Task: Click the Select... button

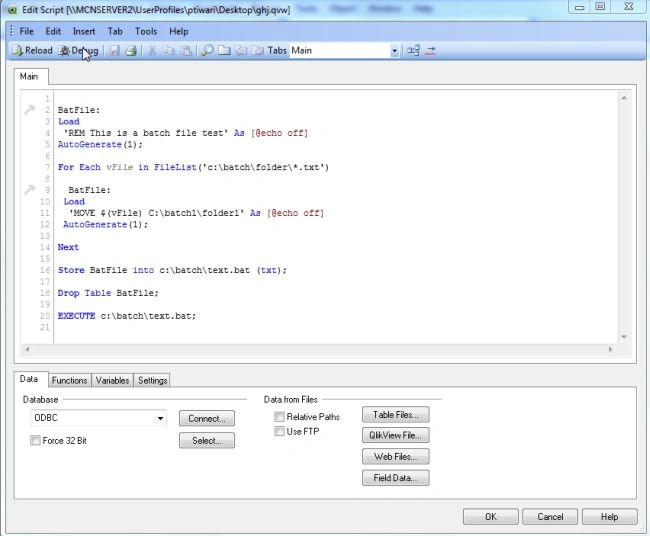Action: click(x=207, y=440)
